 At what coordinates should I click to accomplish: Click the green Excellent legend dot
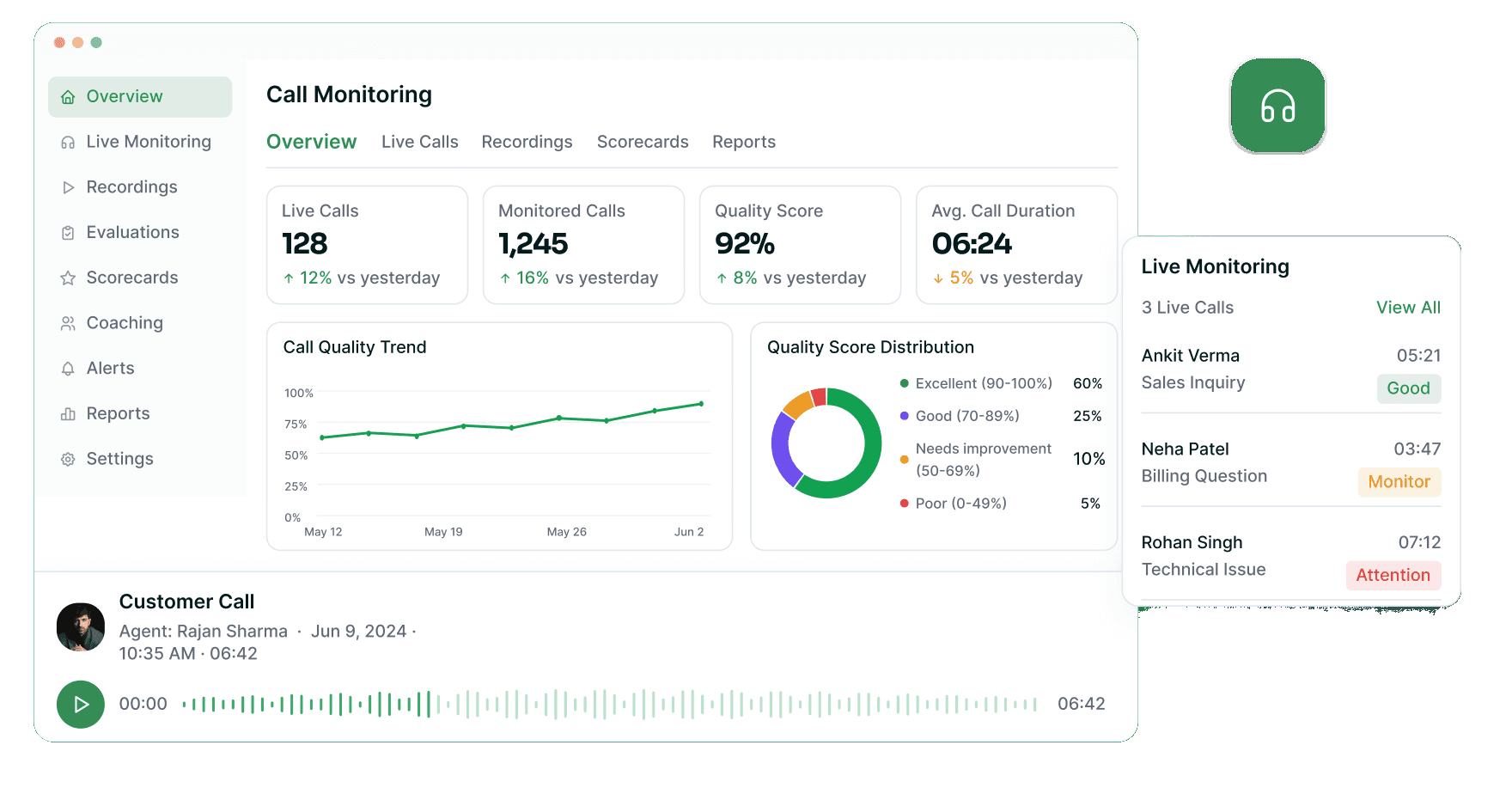pyautogui.click(x=904, y=383)
